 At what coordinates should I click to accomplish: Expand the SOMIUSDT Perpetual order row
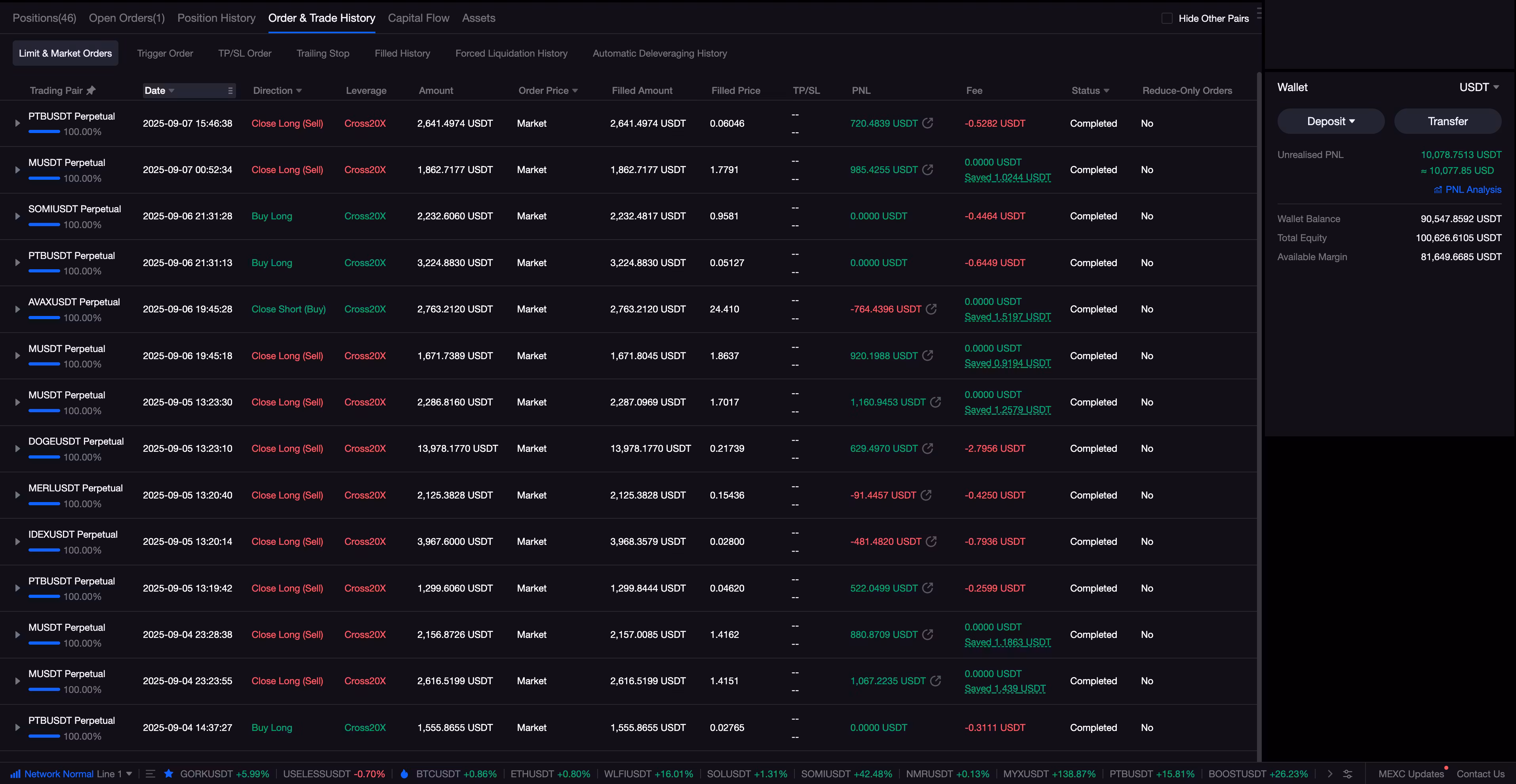(x=17, y=217)
